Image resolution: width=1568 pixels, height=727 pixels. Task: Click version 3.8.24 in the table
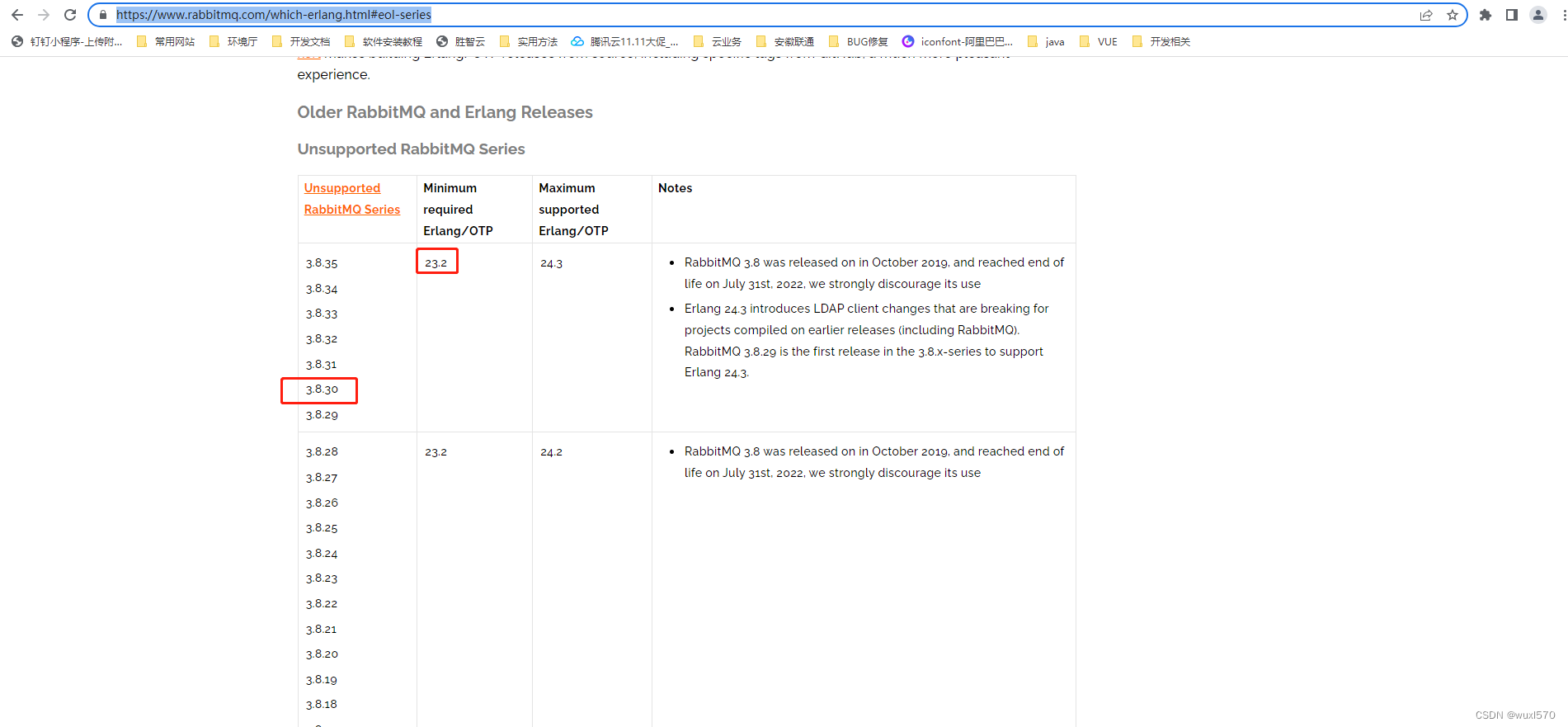322,554
